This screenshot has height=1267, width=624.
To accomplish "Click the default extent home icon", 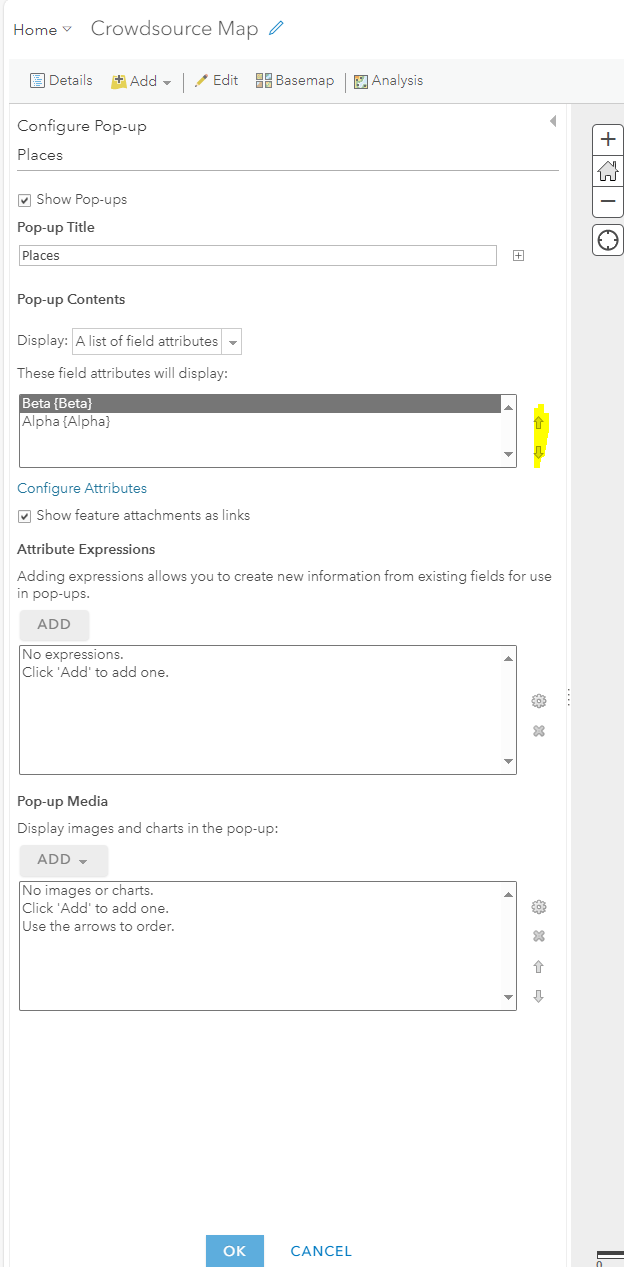I will point(607,170).
